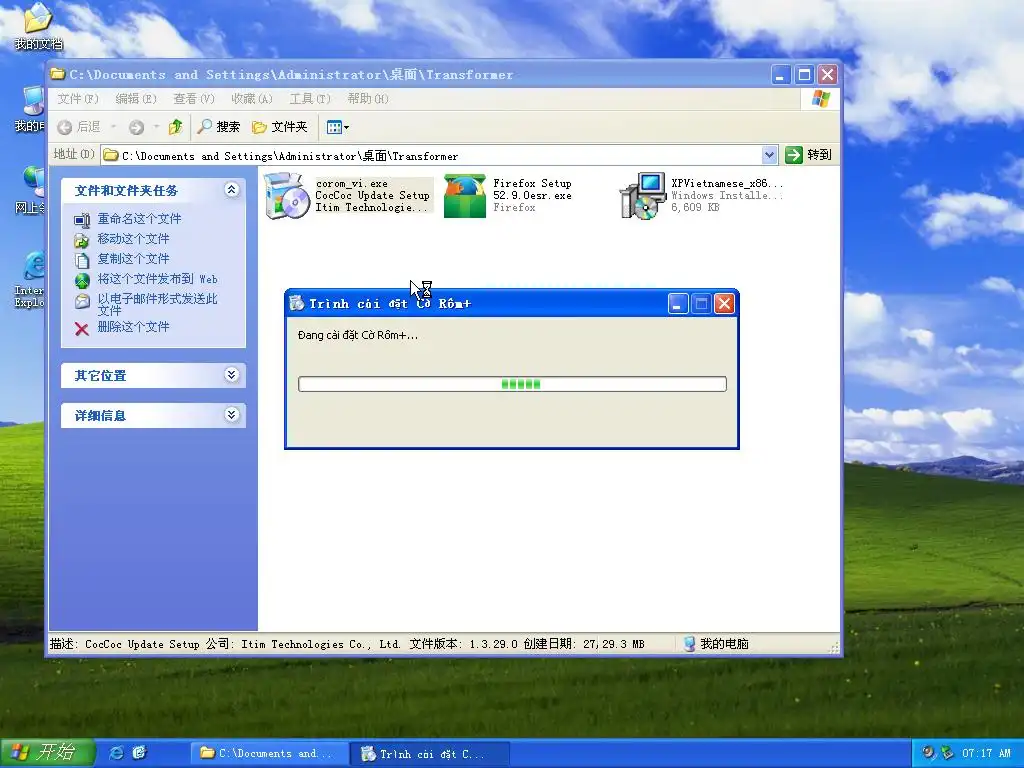Open the Tools (工具) menu

click(310, 99)
